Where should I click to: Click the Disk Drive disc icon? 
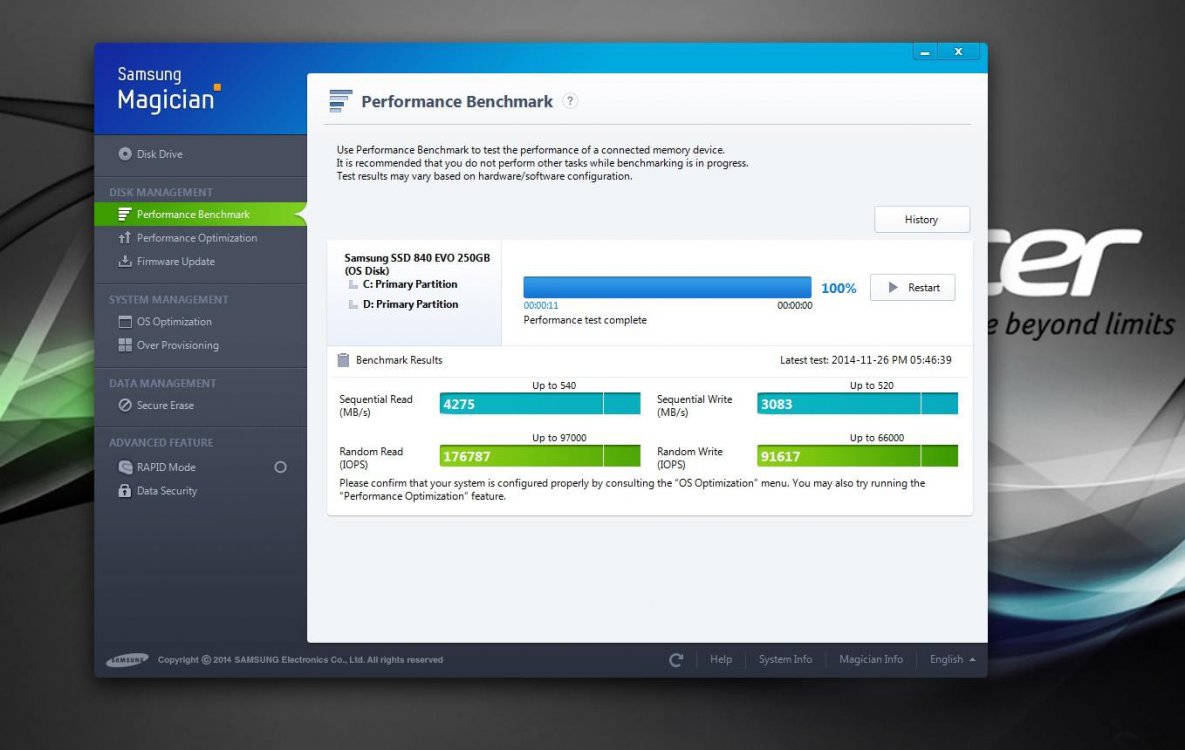(x=125, y=154)
